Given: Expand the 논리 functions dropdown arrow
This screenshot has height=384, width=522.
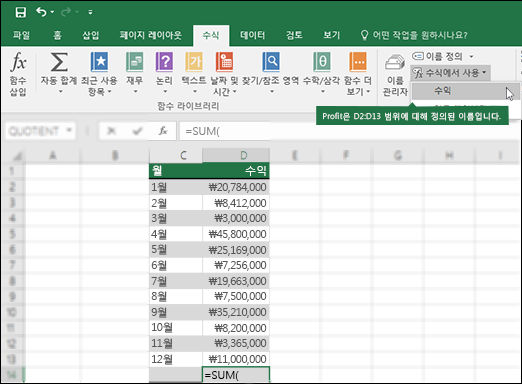Looking at the screenshot, I should (x=165, y=91).
